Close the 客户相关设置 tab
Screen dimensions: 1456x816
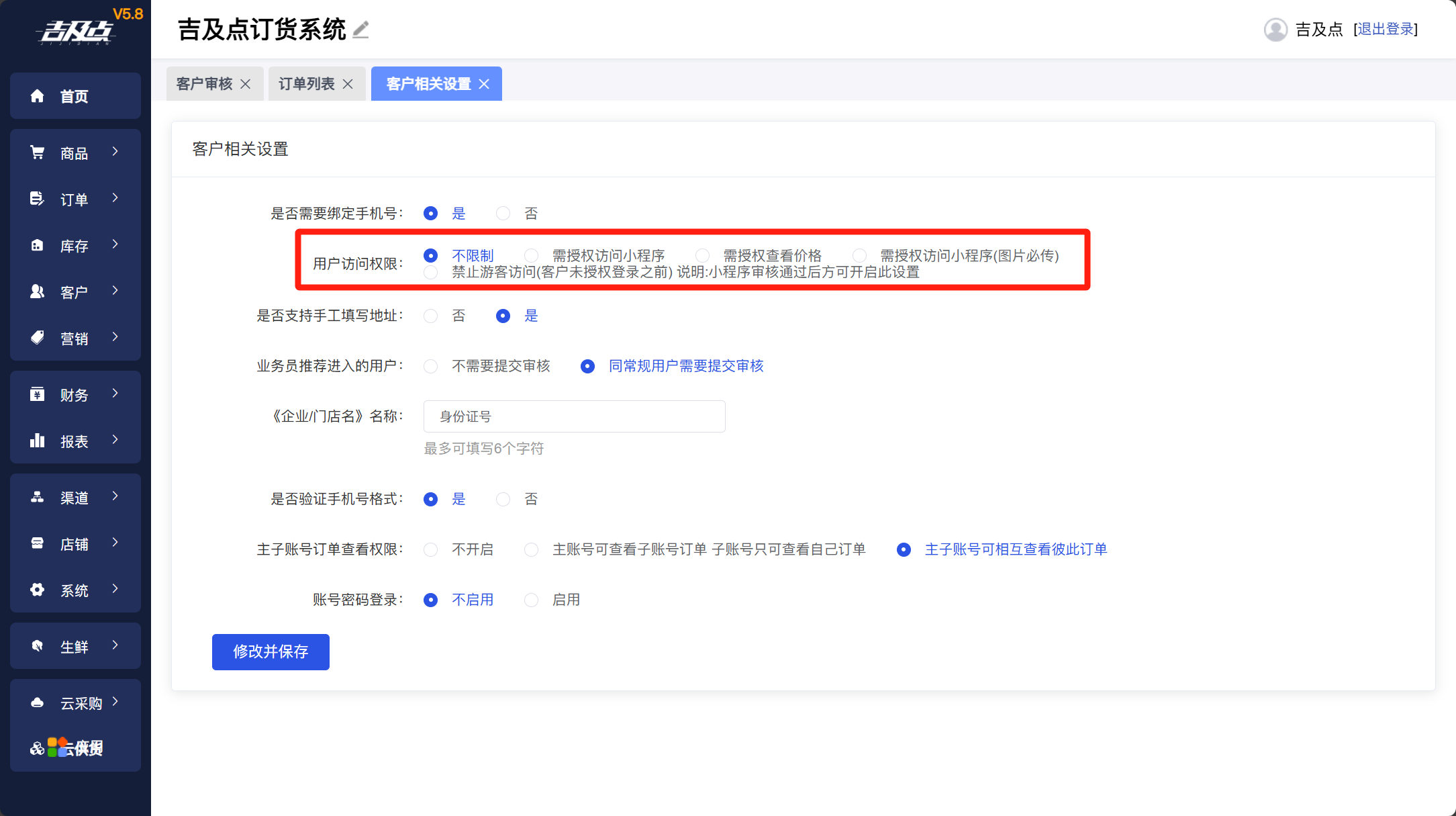pyautogui.click(x=484, y=84)
